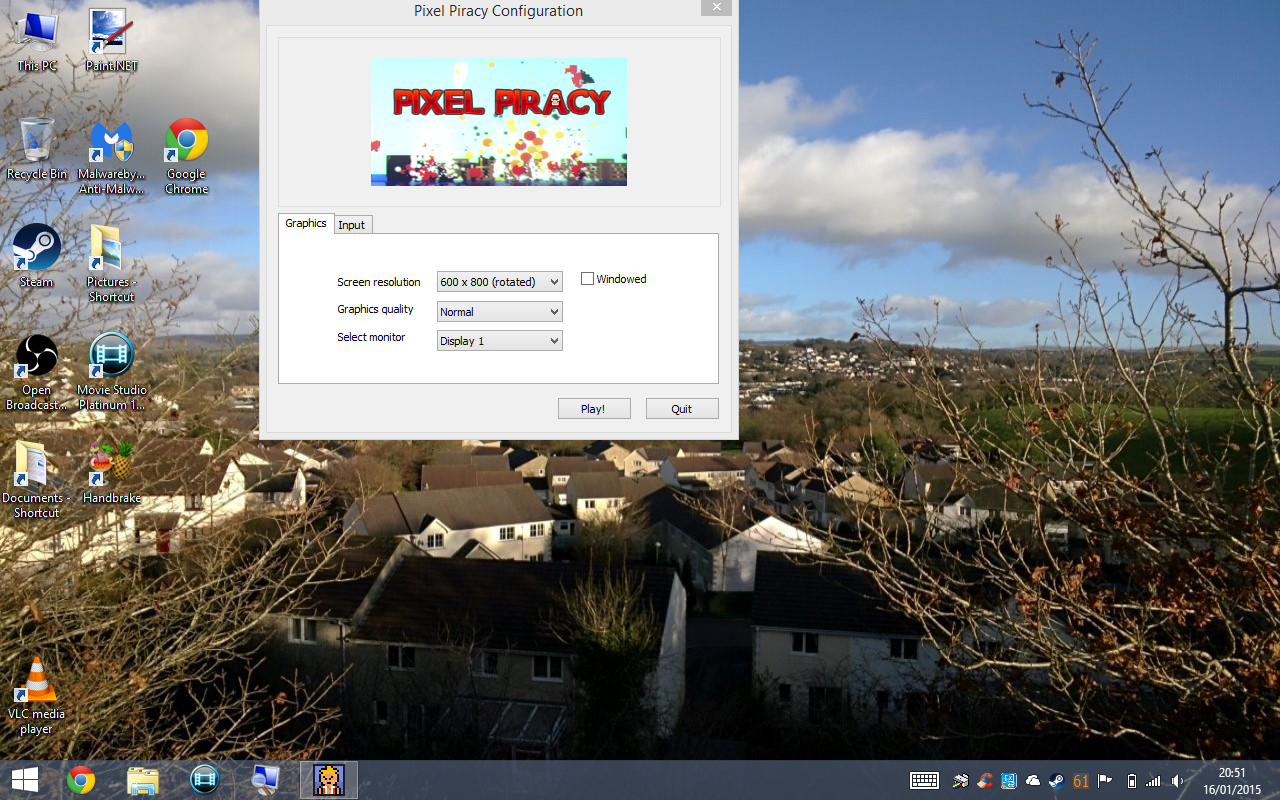Launch Handbrake desktop shortcut
Image resolution: width=1280 pixels, height=800 pixels.
pos(111,473)
